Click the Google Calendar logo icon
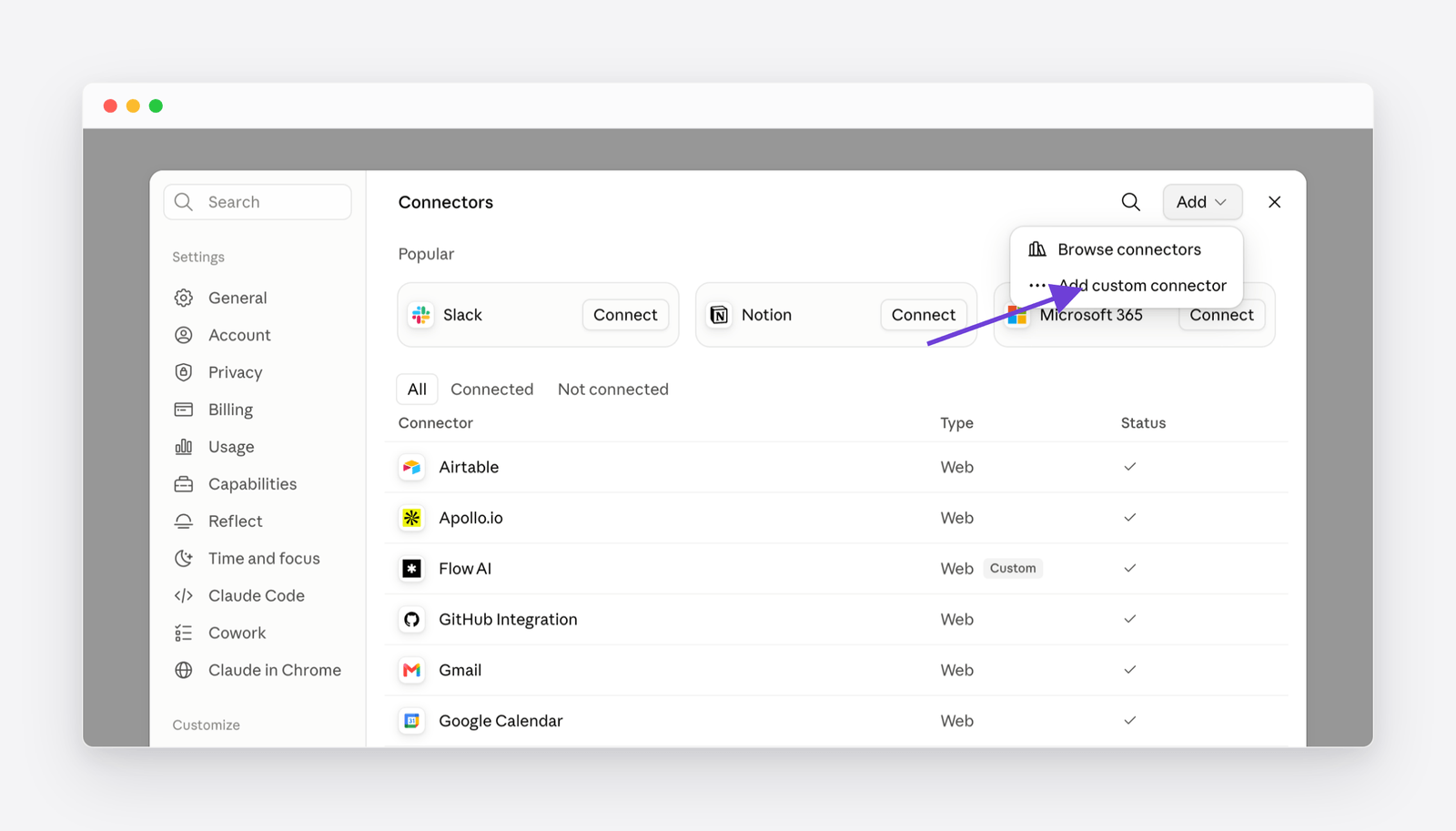 click(412, 721)
